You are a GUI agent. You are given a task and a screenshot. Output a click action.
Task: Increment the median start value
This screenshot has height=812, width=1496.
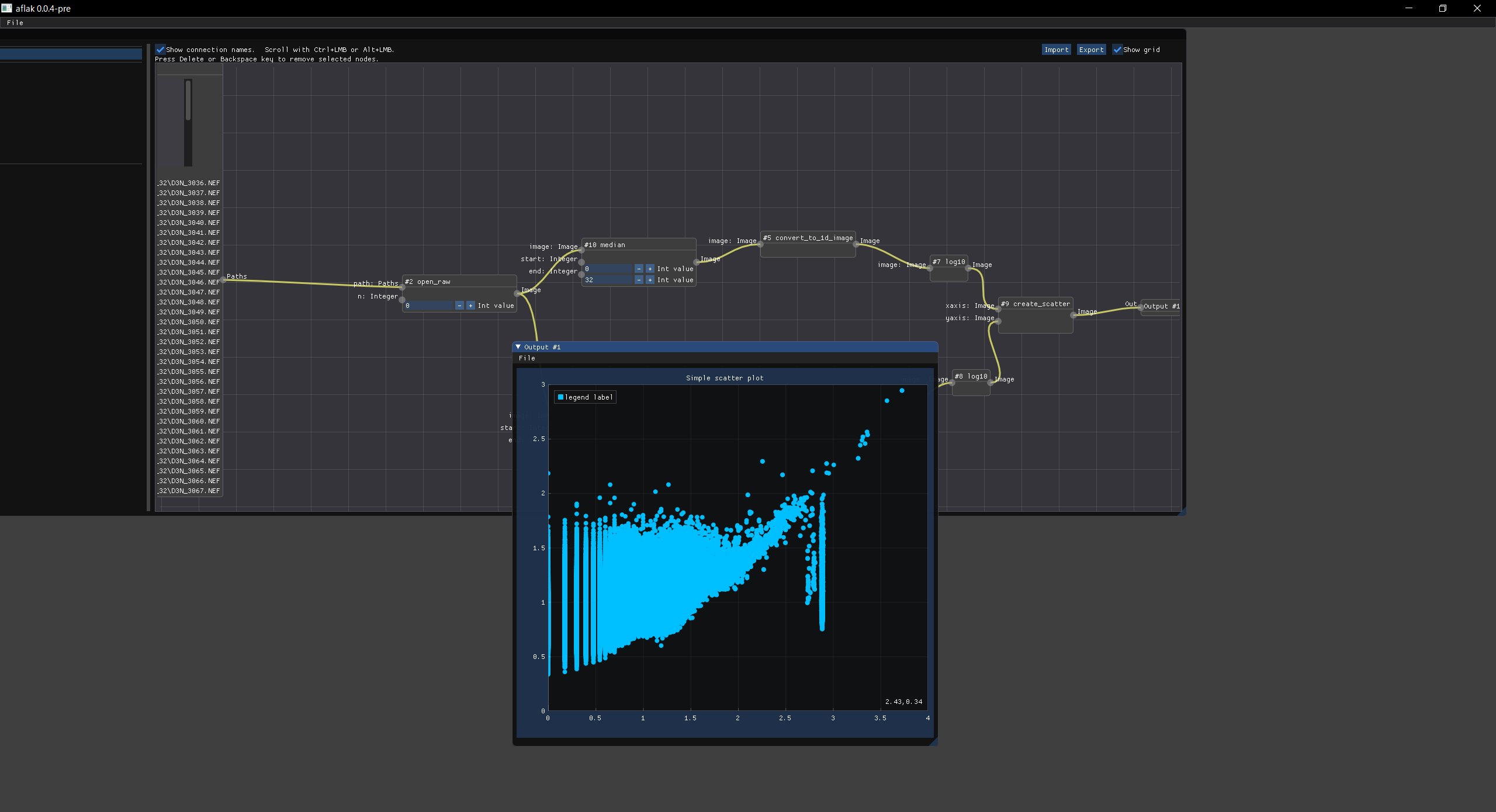(x=650, y=269)
